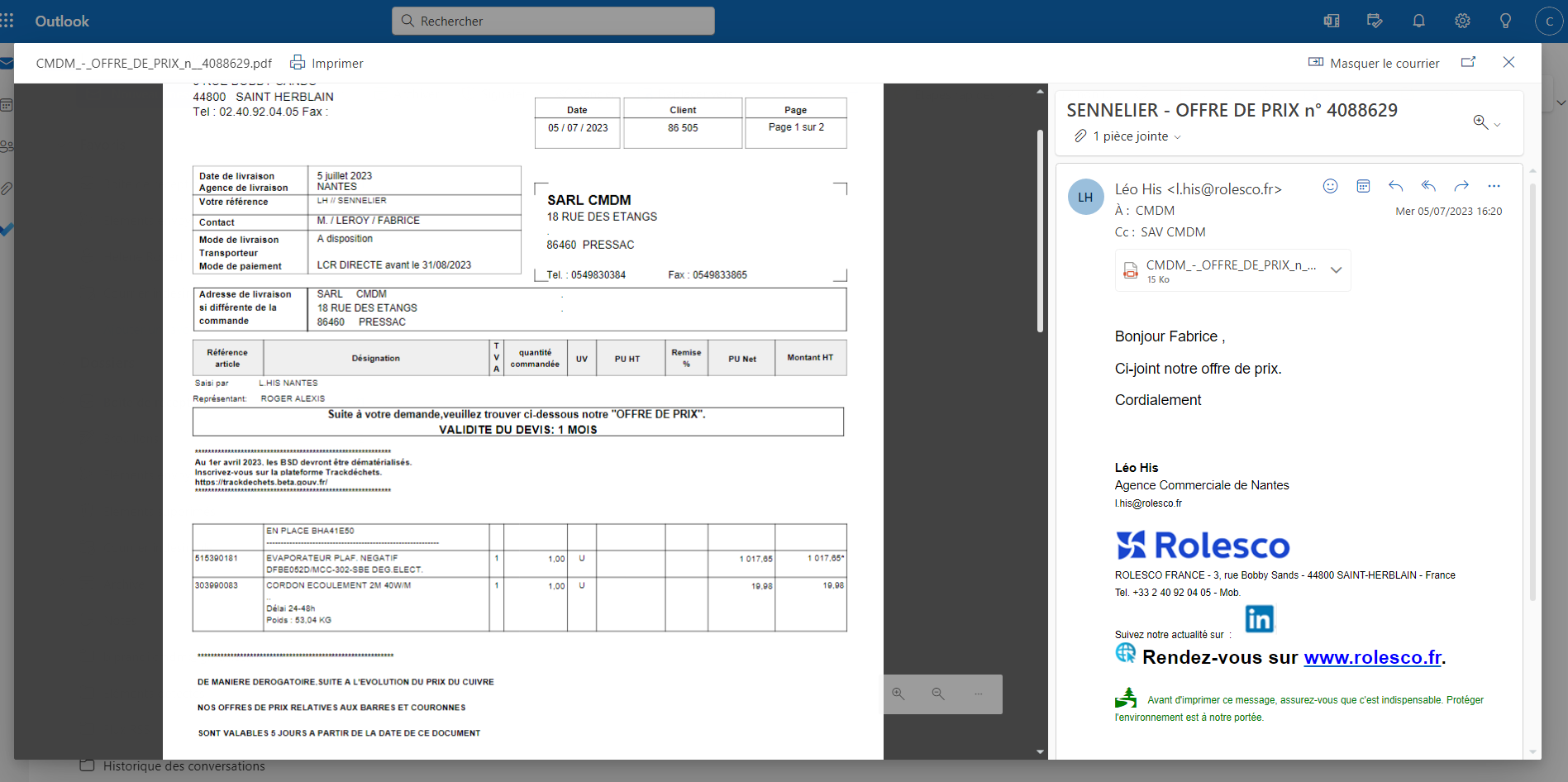Open Outlook settings gear
Screen dimensions: 1568x782
click(x=1462, y=21)
